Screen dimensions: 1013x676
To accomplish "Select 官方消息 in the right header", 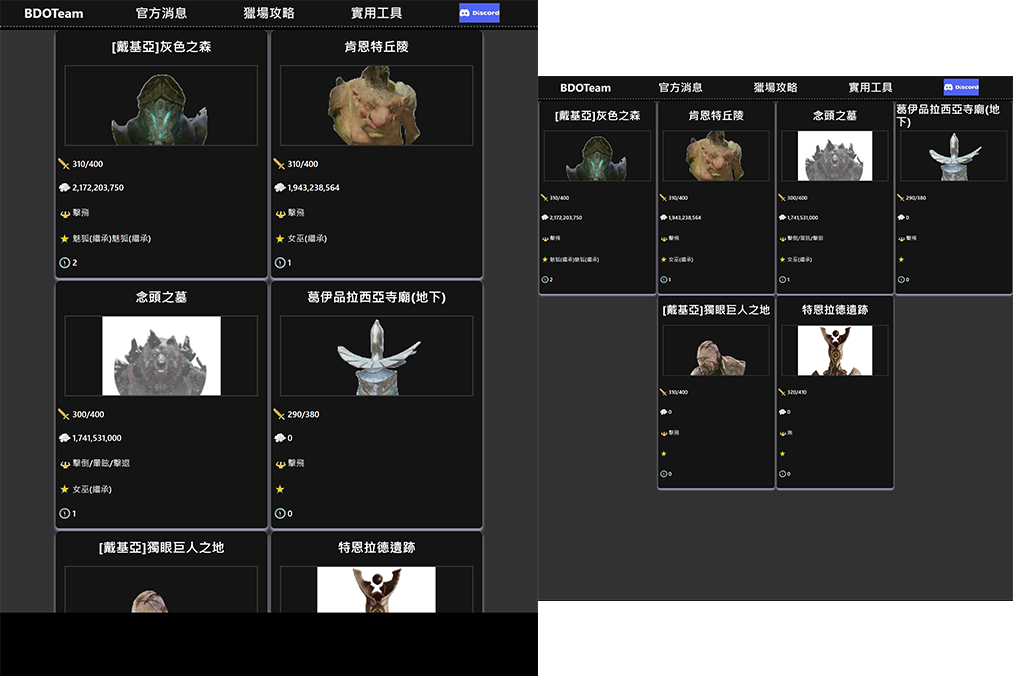I will tap(680, 87).
